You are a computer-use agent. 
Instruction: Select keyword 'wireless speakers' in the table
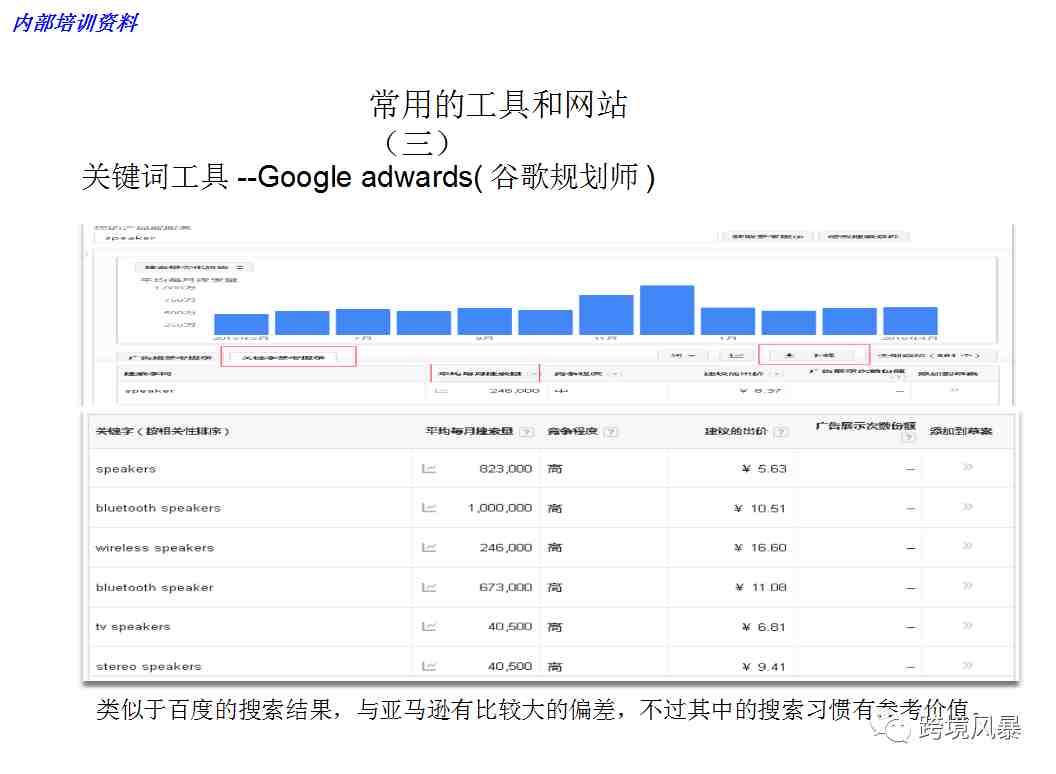coord(155,548)
